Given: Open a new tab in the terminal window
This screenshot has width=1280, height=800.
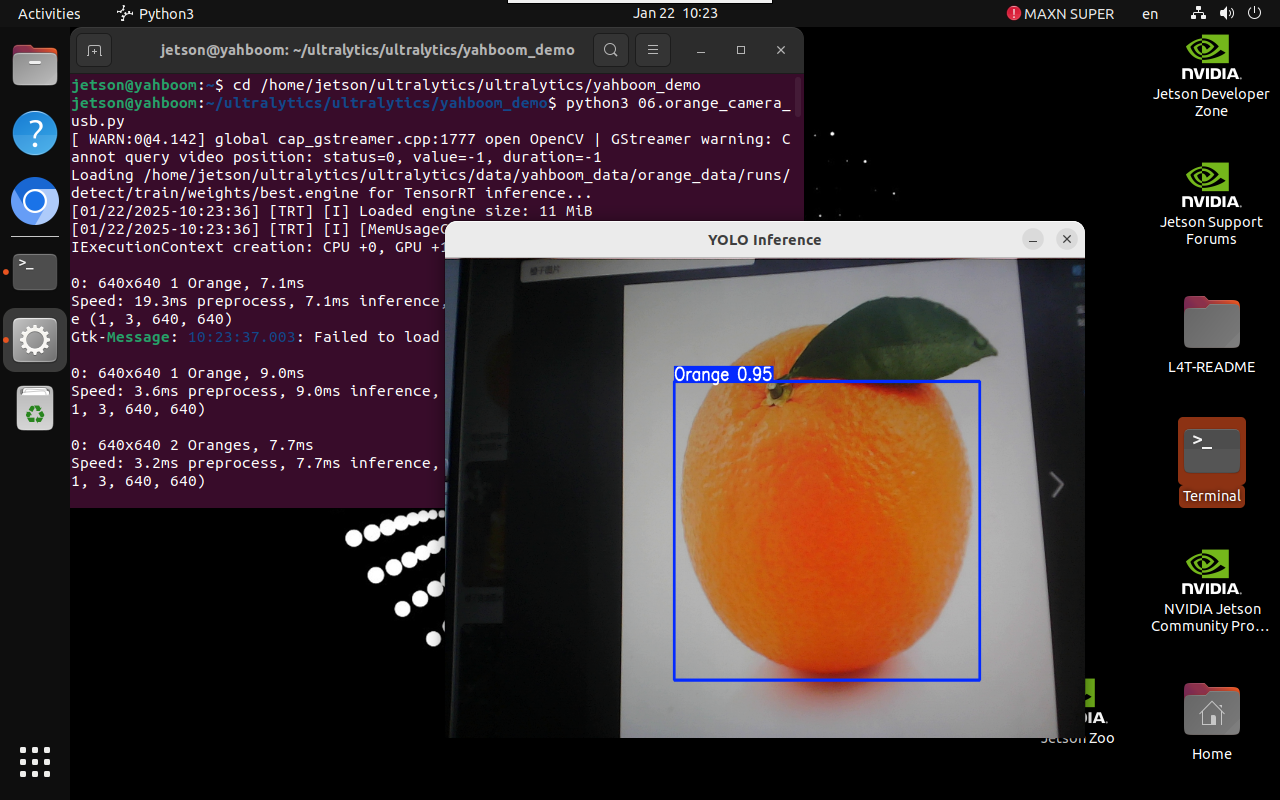Looking at the screenshot, I should [x=94, y=50].
